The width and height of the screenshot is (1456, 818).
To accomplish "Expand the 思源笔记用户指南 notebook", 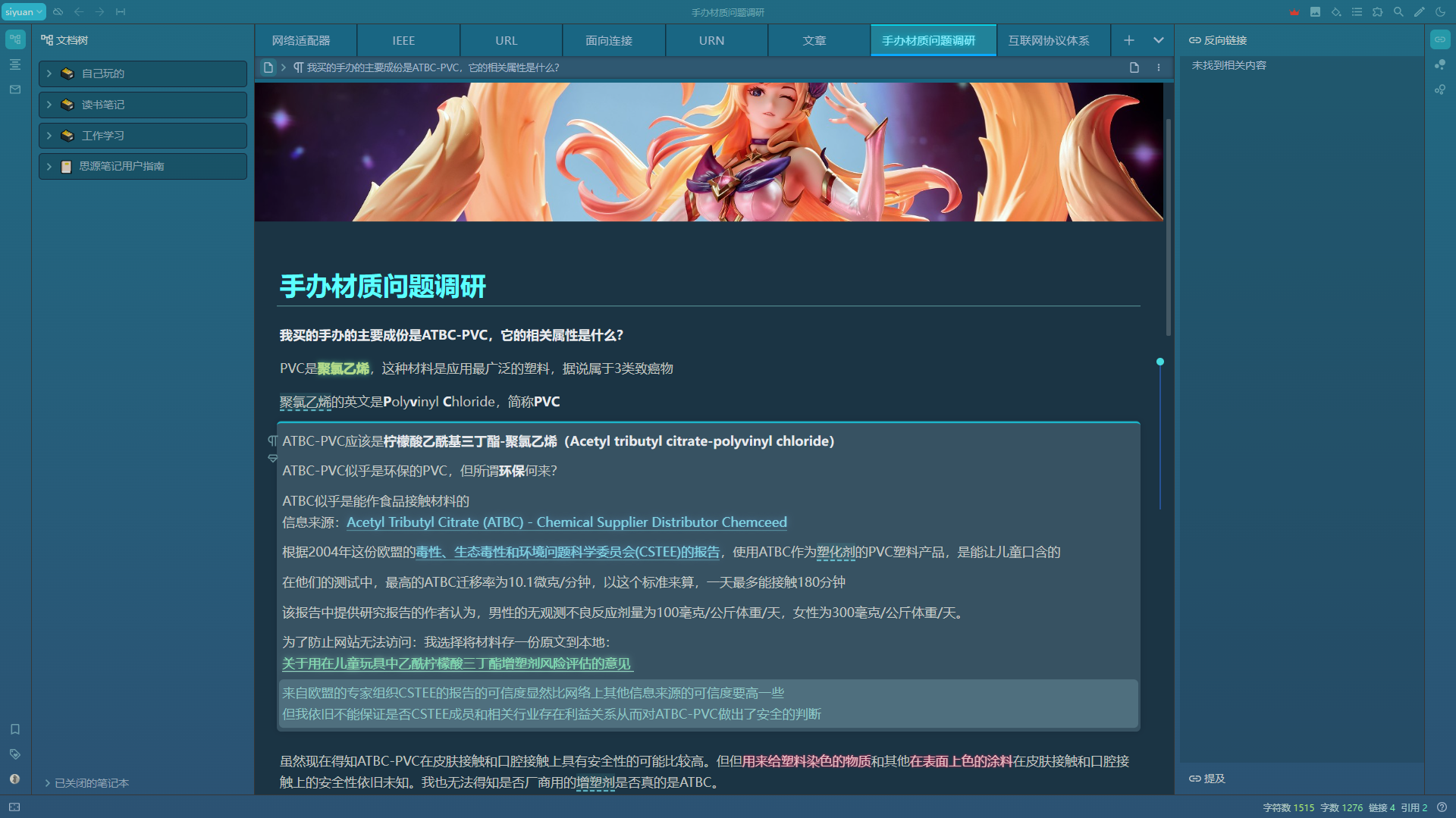I will (x=49, y=166).
